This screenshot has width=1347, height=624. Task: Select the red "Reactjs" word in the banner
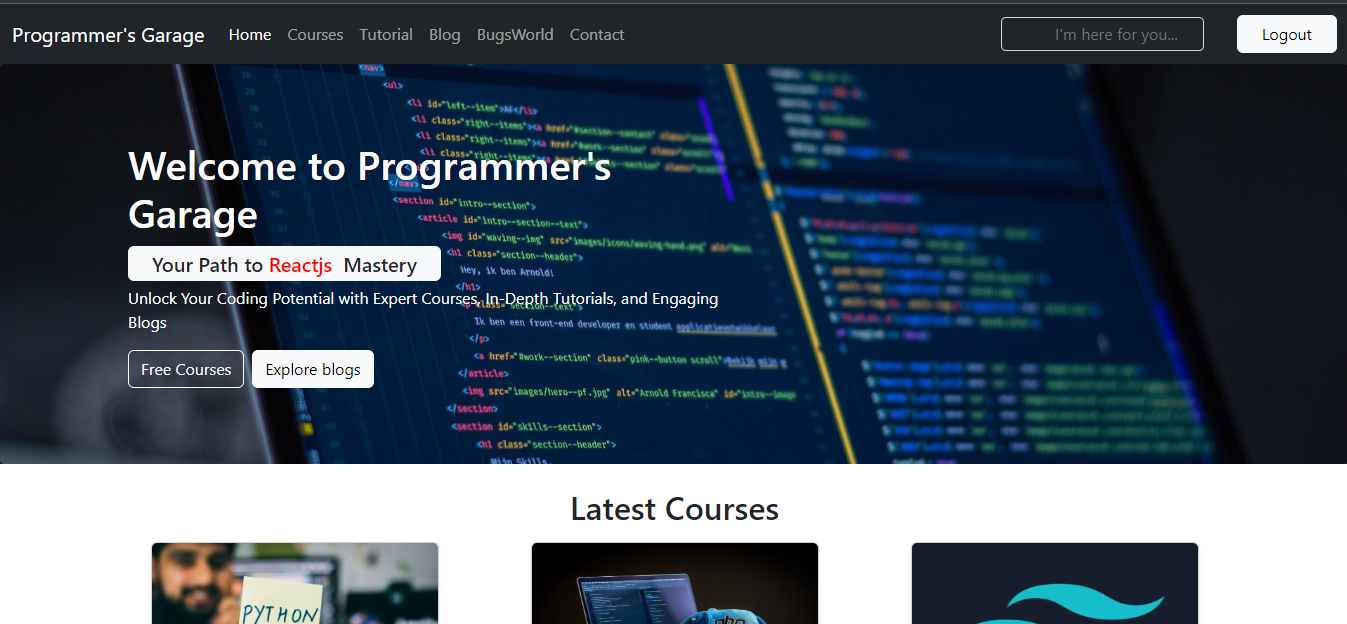[x=300, y=265]
